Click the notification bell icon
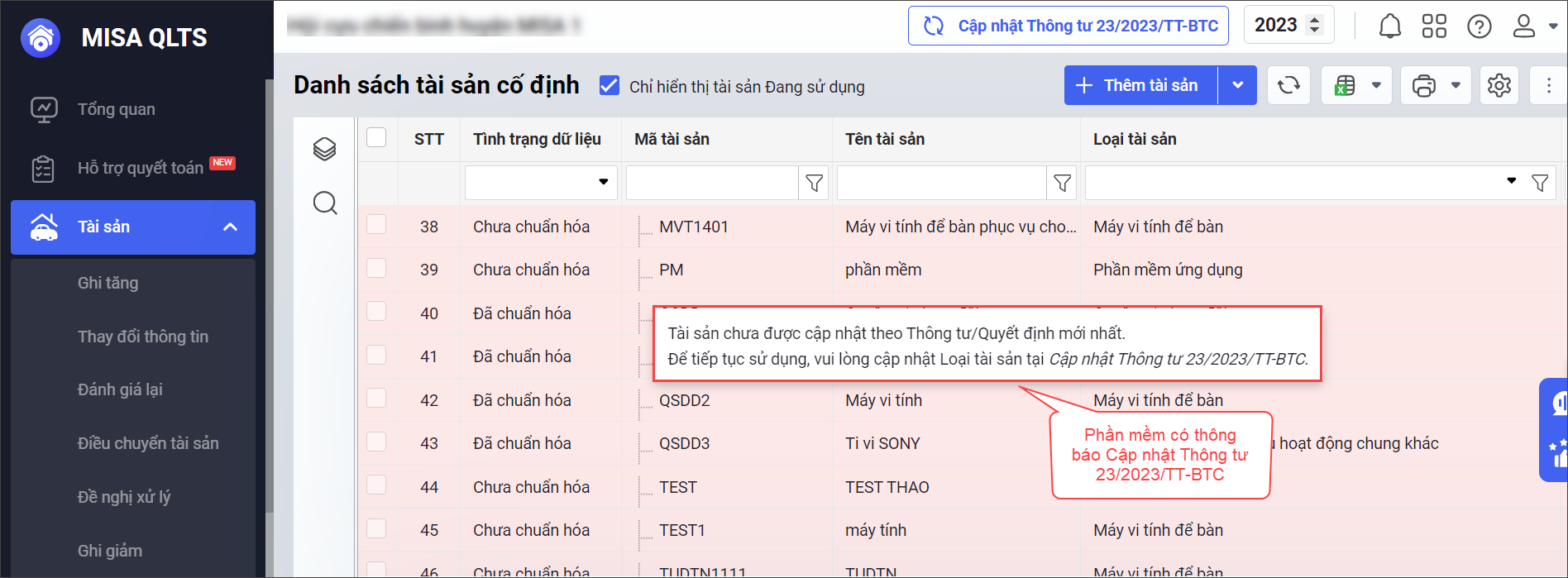This screenshot has height=578, width=1568. [x=1389, y=26]
